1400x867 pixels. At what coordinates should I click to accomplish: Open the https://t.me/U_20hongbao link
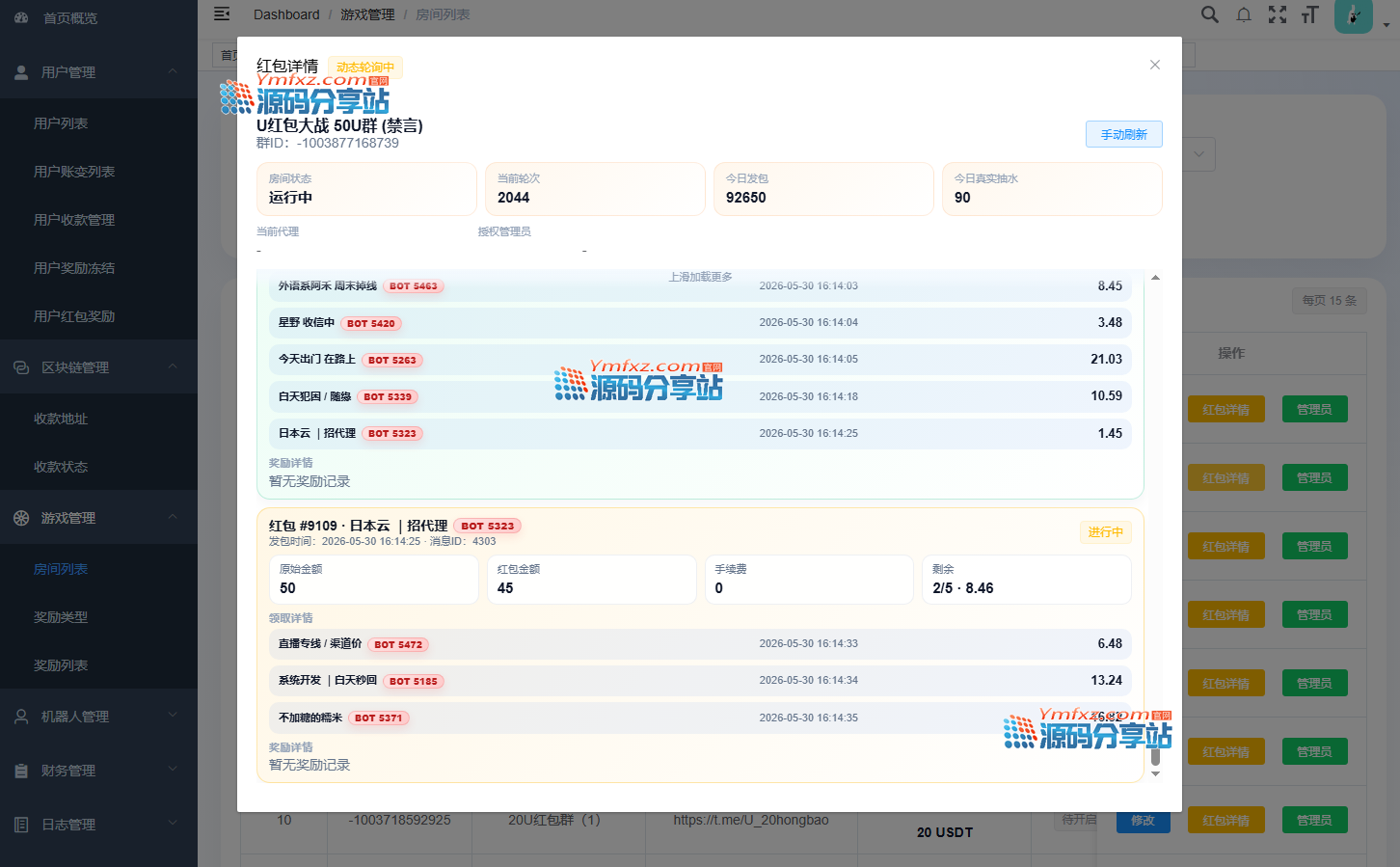click(x=751, y=820)
